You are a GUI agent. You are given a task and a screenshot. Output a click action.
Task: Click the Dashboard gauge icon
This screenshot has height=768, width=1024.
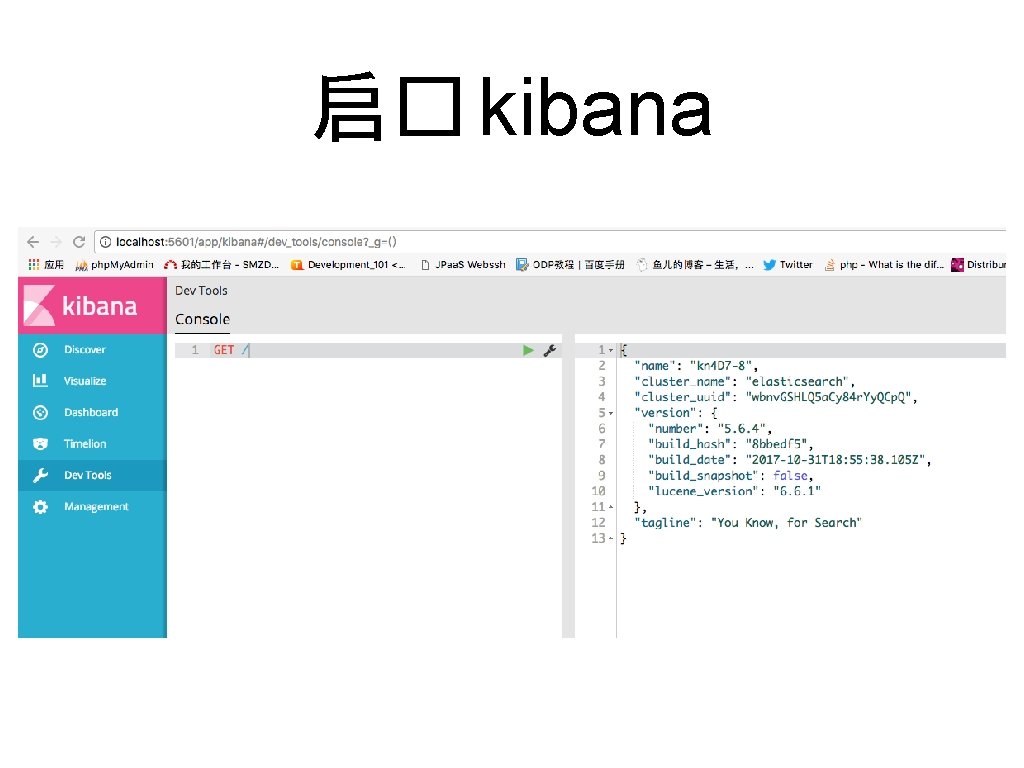click(x=40, y=413)
